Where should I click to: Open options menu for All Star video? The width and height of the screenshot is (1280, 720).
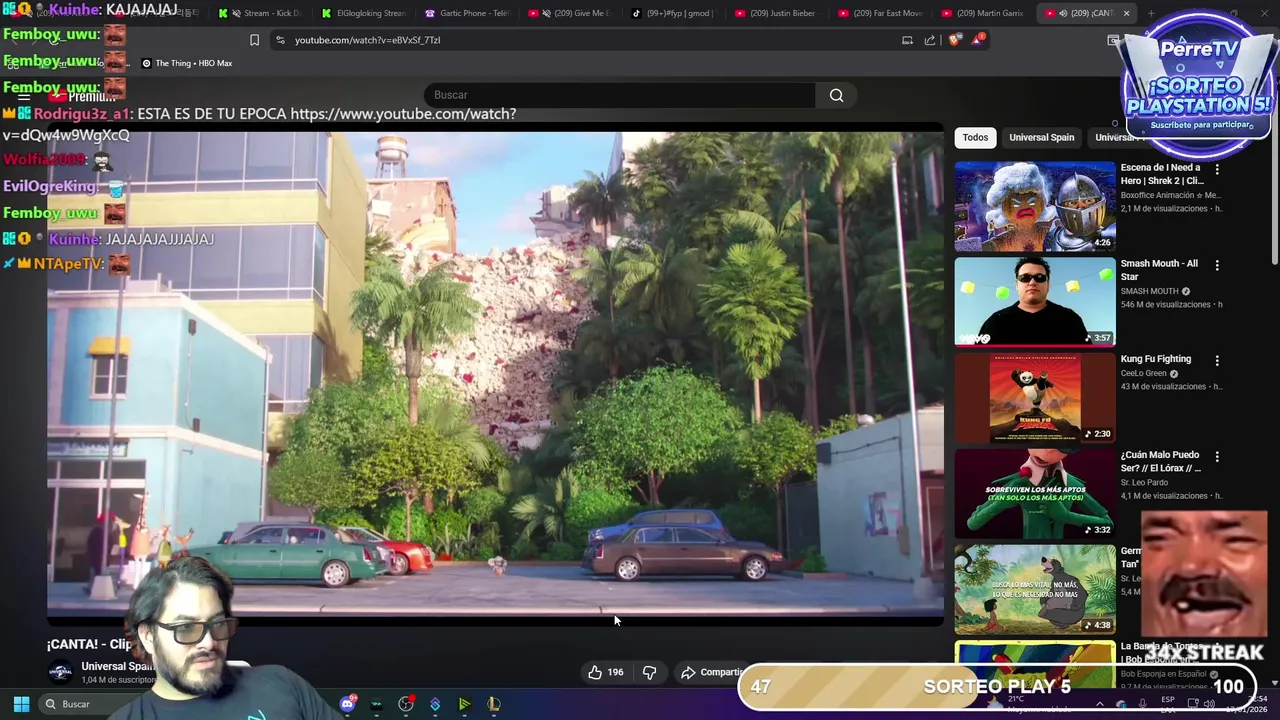[1217, 265]
